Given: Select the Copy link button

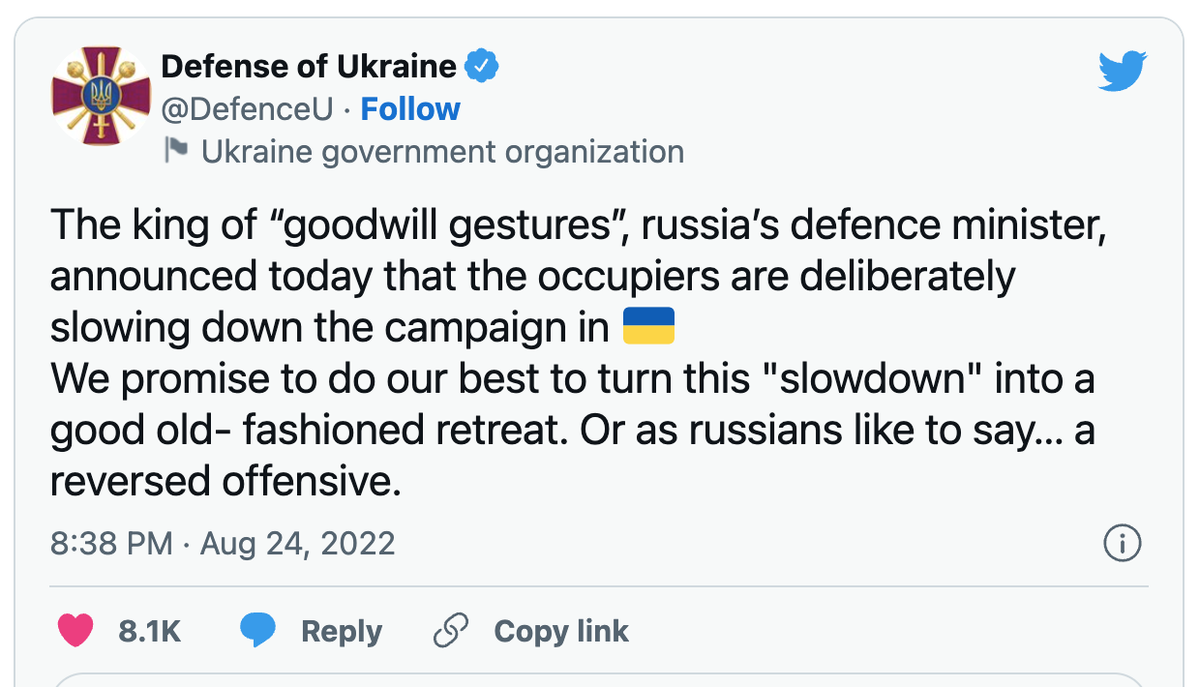Looking at the screenshot, I should pyautogui.click(x=561, y=631).
